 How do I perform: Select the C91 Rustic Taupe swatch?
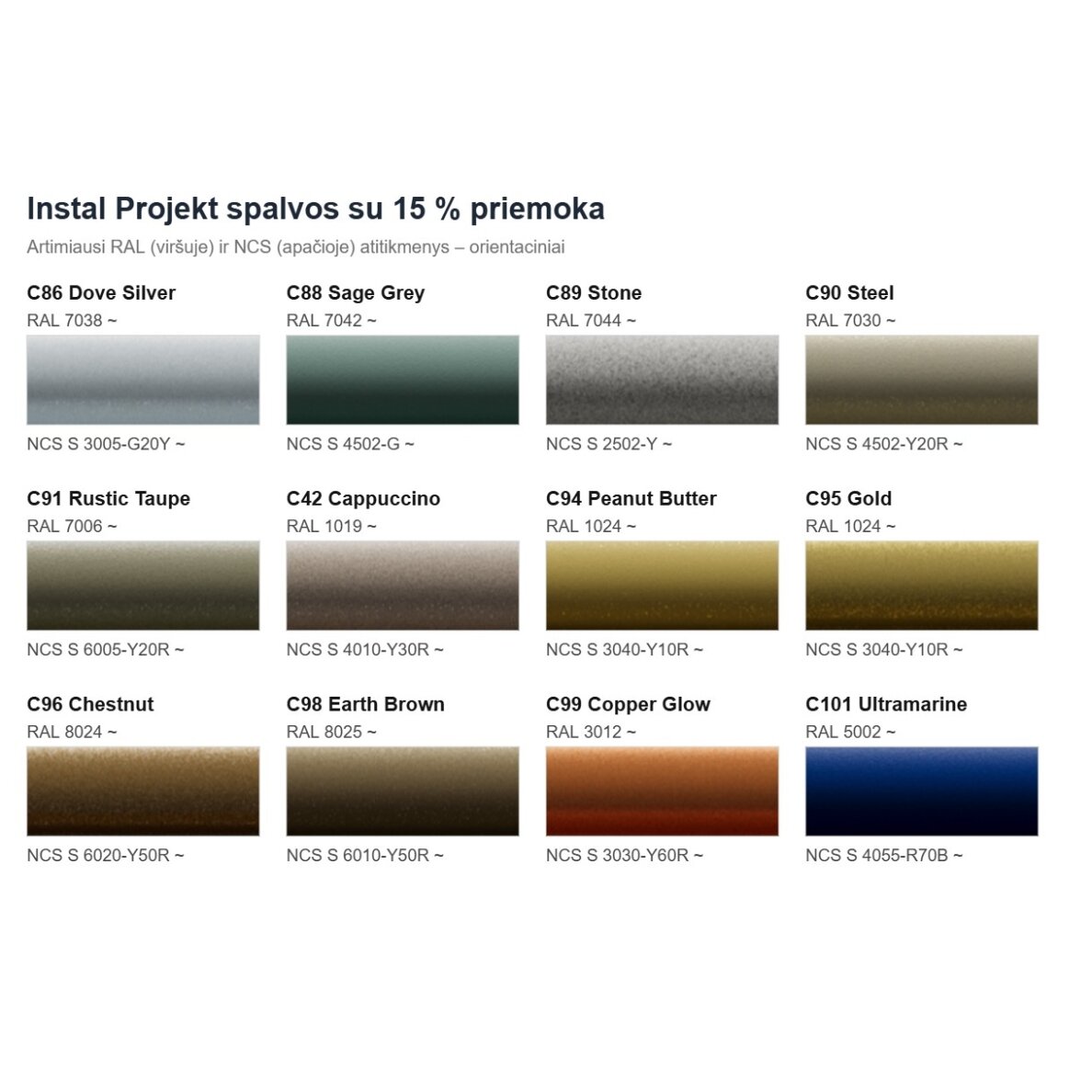(x=142, y=586)
